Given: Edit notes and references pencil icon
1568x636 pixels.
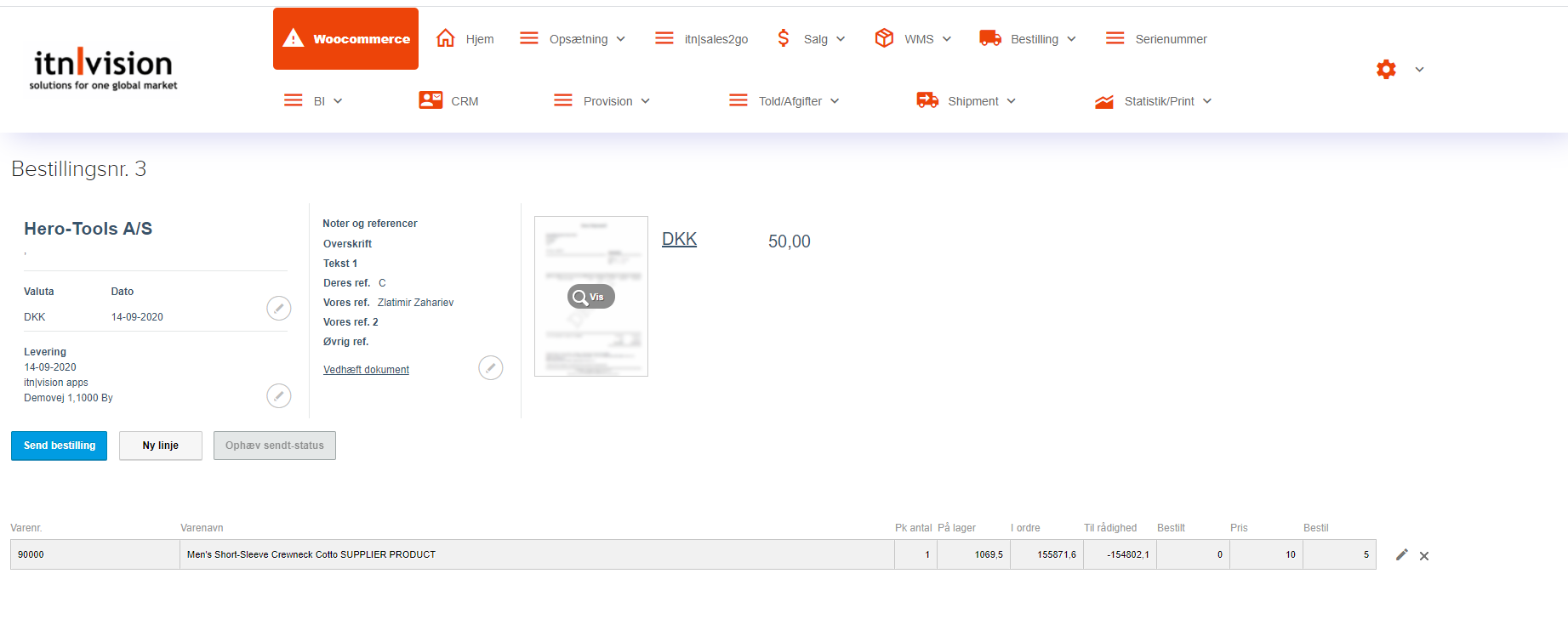Looking at the screenshot, I should point(490,367).
